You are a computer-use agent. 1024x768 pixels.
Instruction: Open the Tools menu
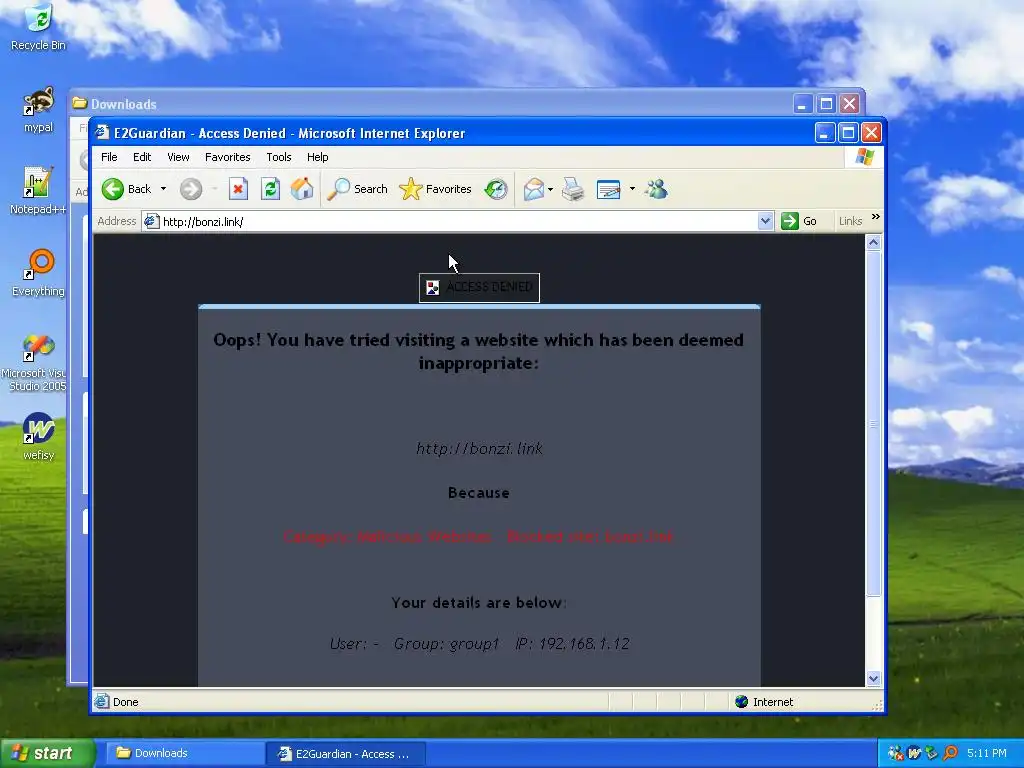point(279,157)
